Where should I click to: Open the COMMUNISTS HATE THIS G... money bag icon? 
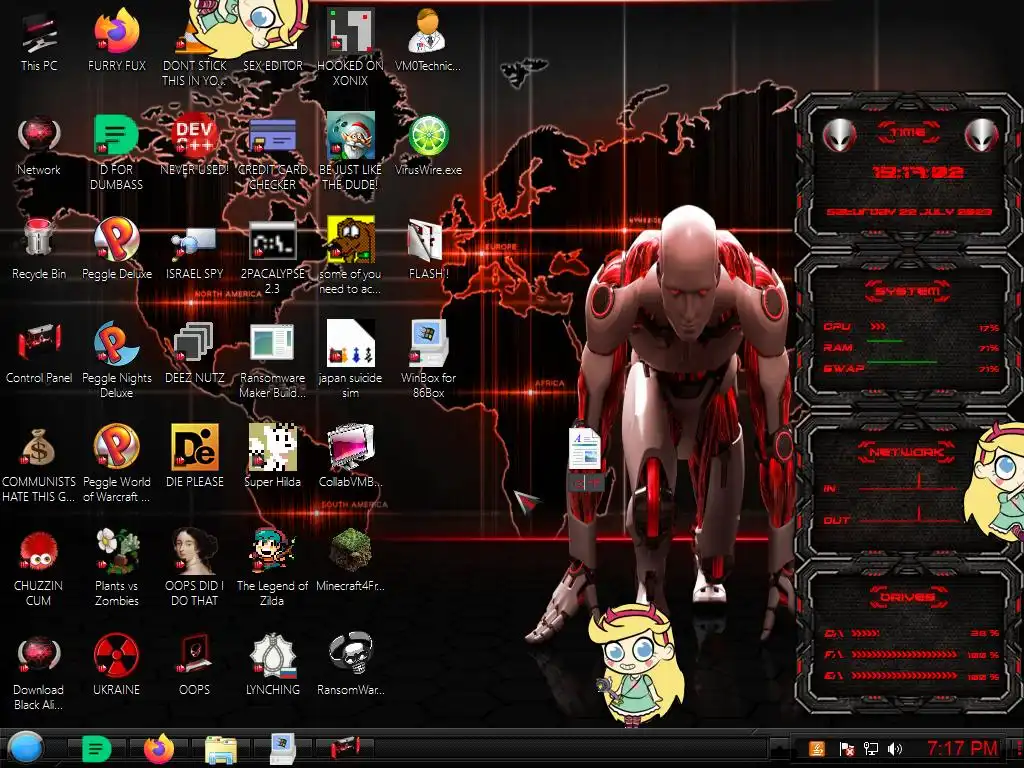click(x=39, y=464)
